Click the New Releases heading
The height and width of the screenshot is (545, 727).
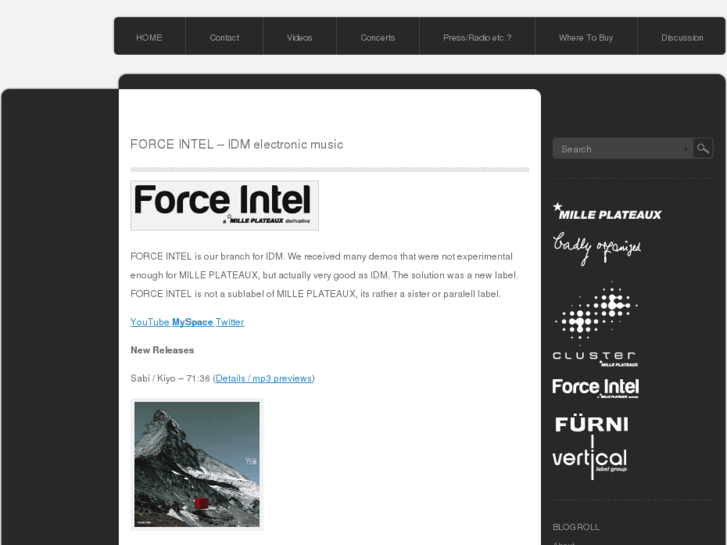point(162,350)
